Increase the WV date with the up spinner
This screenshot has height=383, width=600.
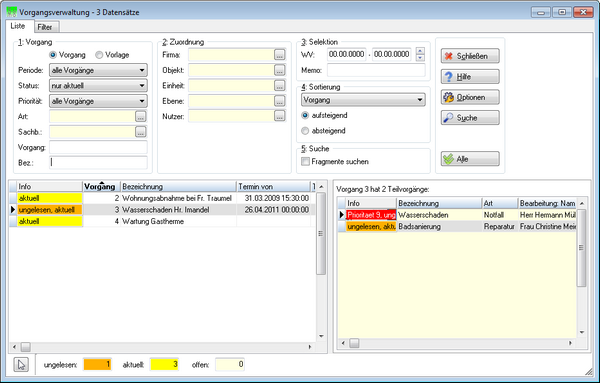point(420,51)
